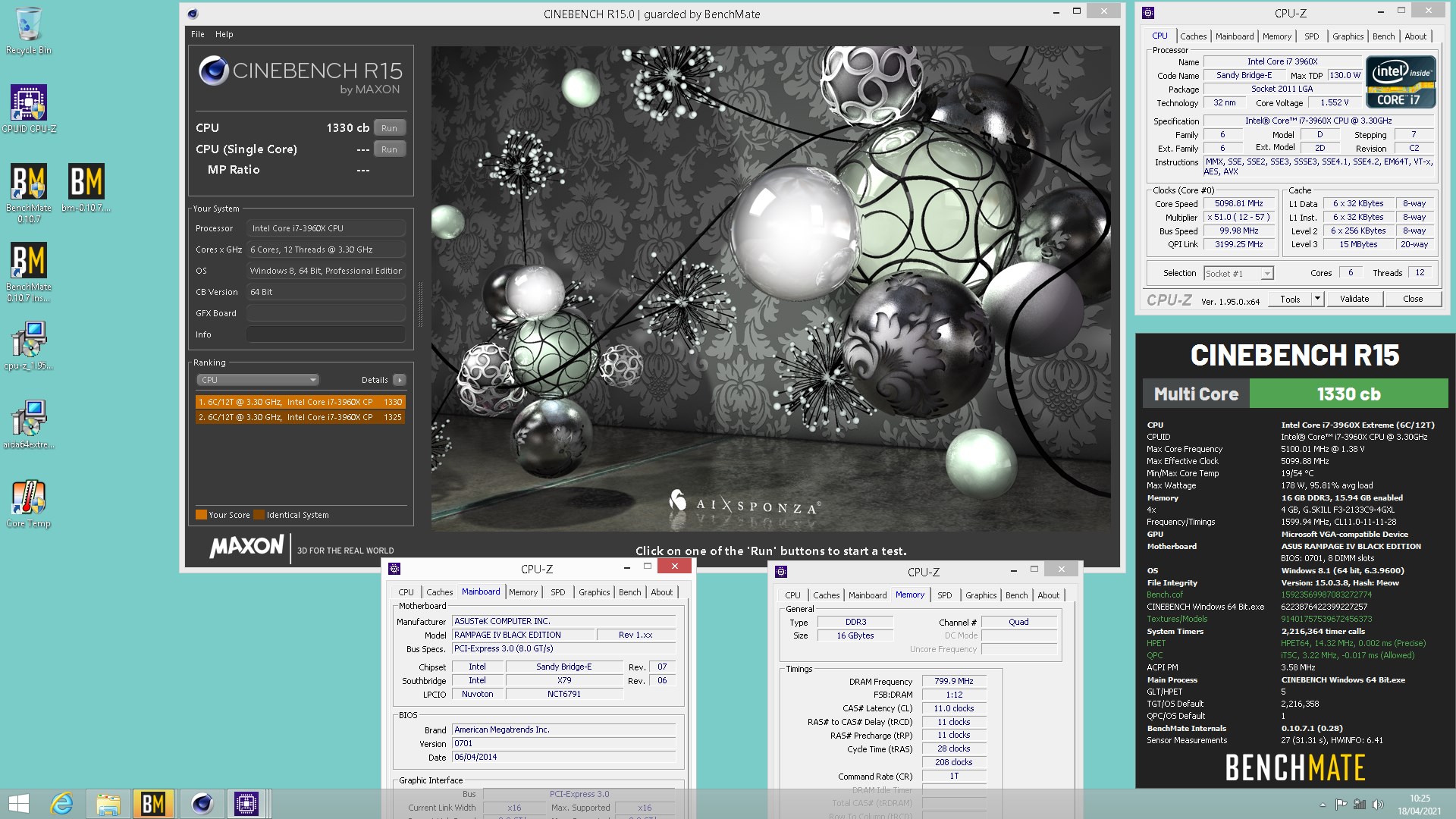Click the Processor field Intel Core i7-3960X
The image size is (1456, 819).
coord(325,228)
